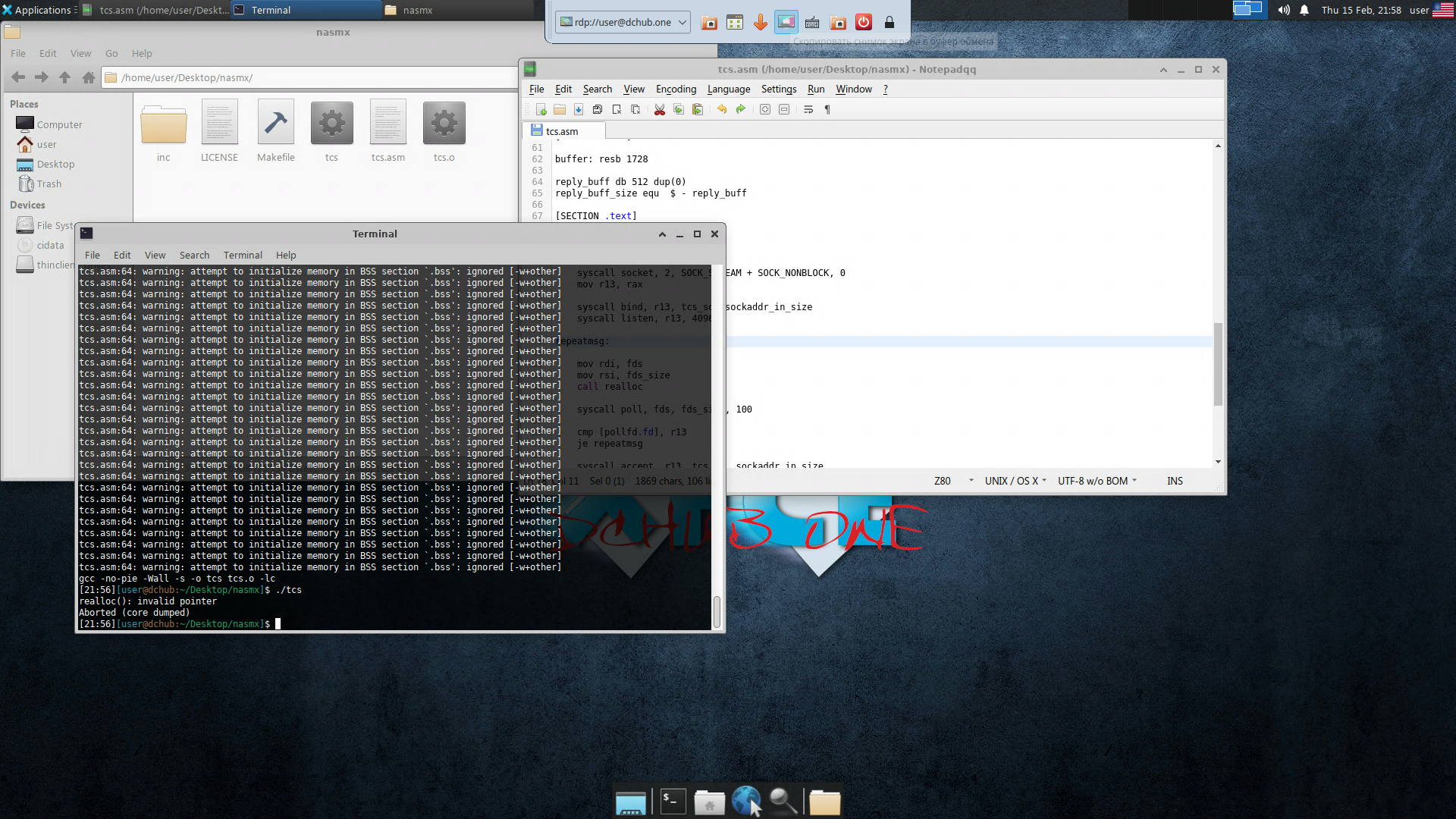Click the Cut scissors icon in Notepadqq
Image resolution: width=1456 pixels, height=819 pixels.
[659, 110]
